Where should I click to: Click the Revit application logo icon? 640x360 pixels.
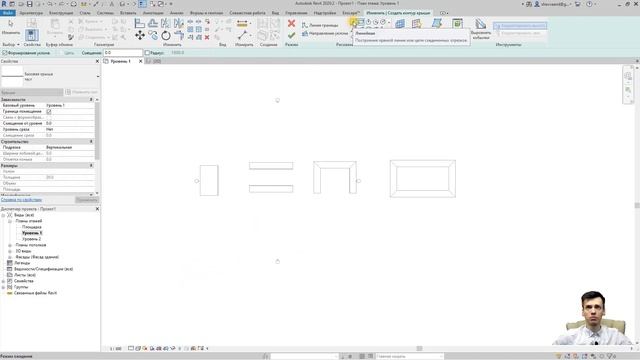[x=4, y=4]
